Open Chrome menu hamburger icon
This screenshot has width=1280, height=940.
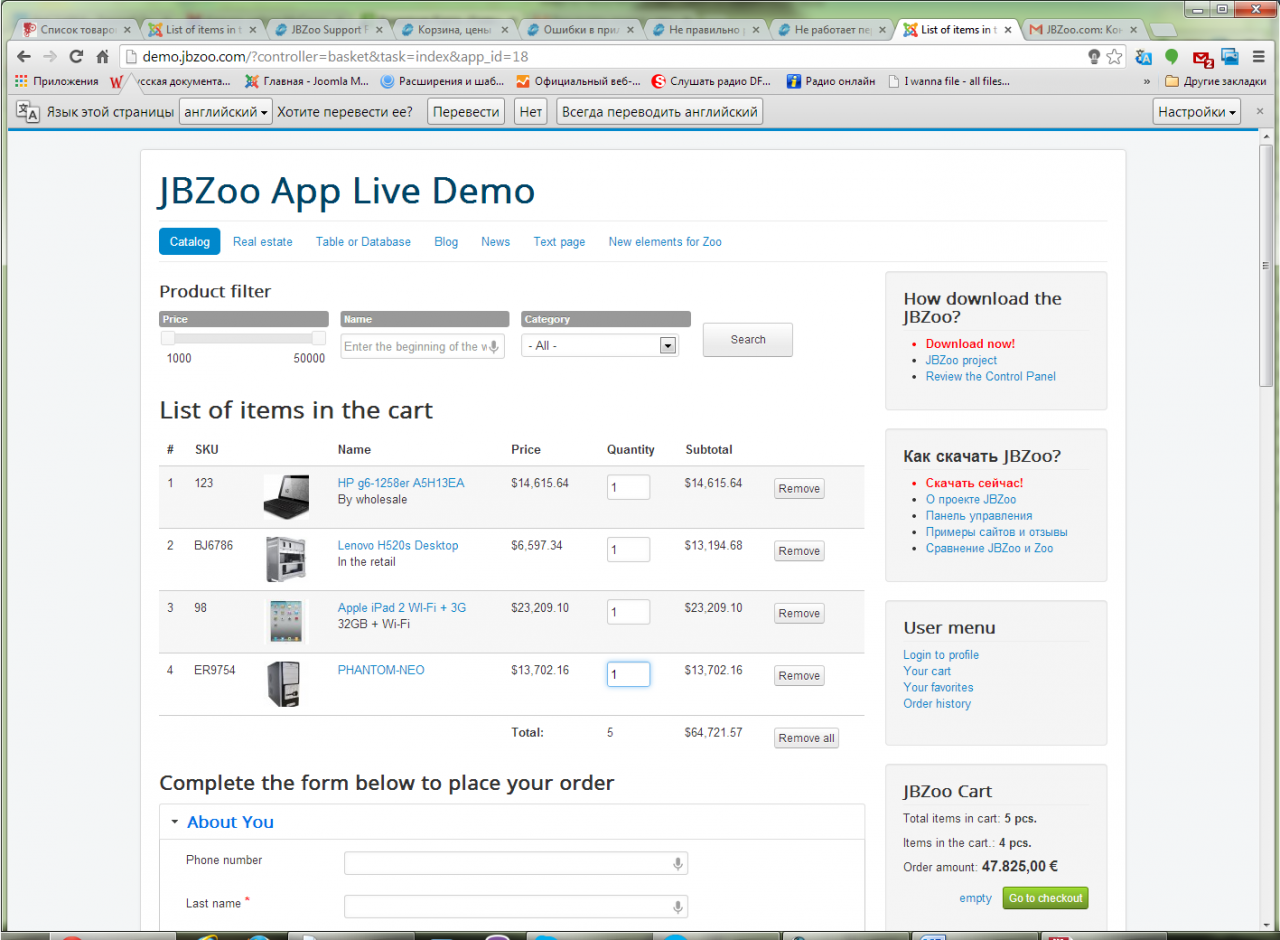click(x=1258, y=57)
